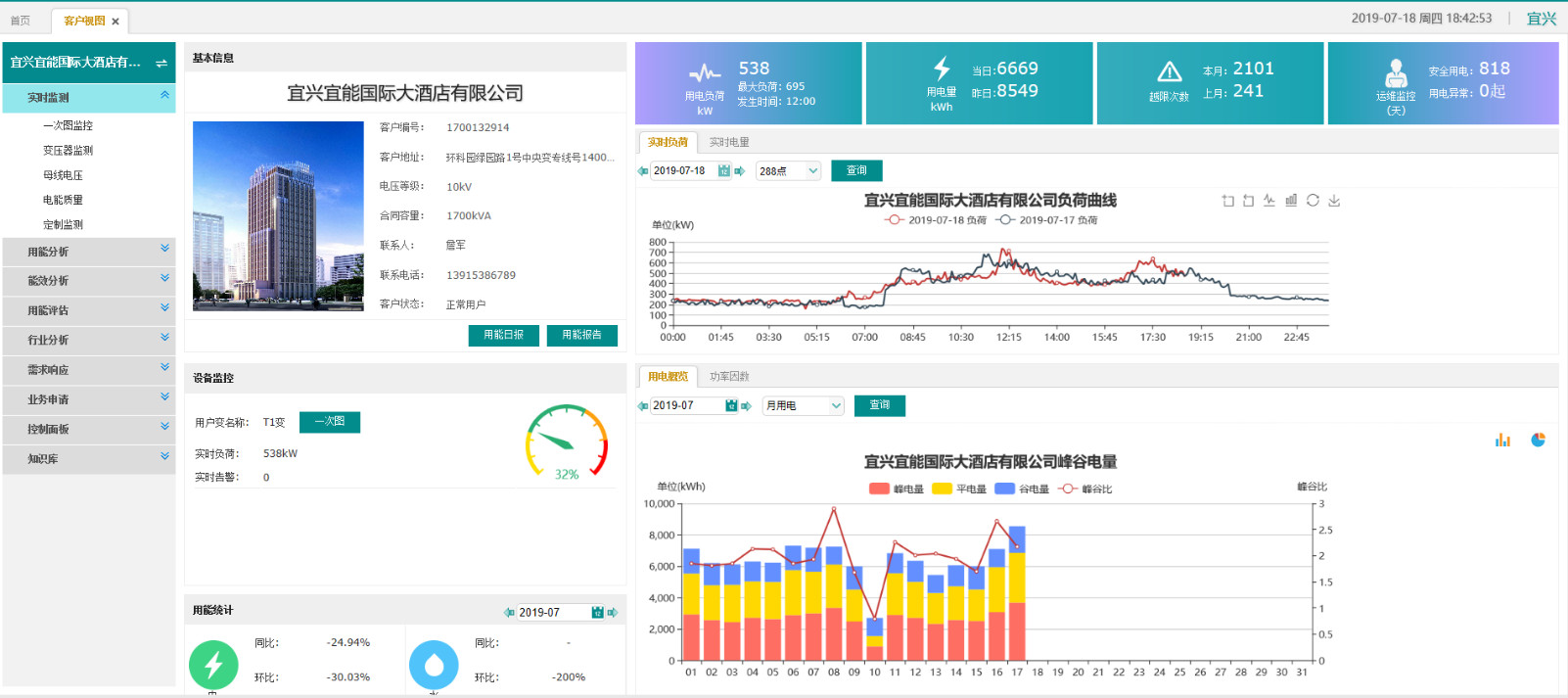
Task: Expand the 用能分析 sidebar section
Action: 89,252
